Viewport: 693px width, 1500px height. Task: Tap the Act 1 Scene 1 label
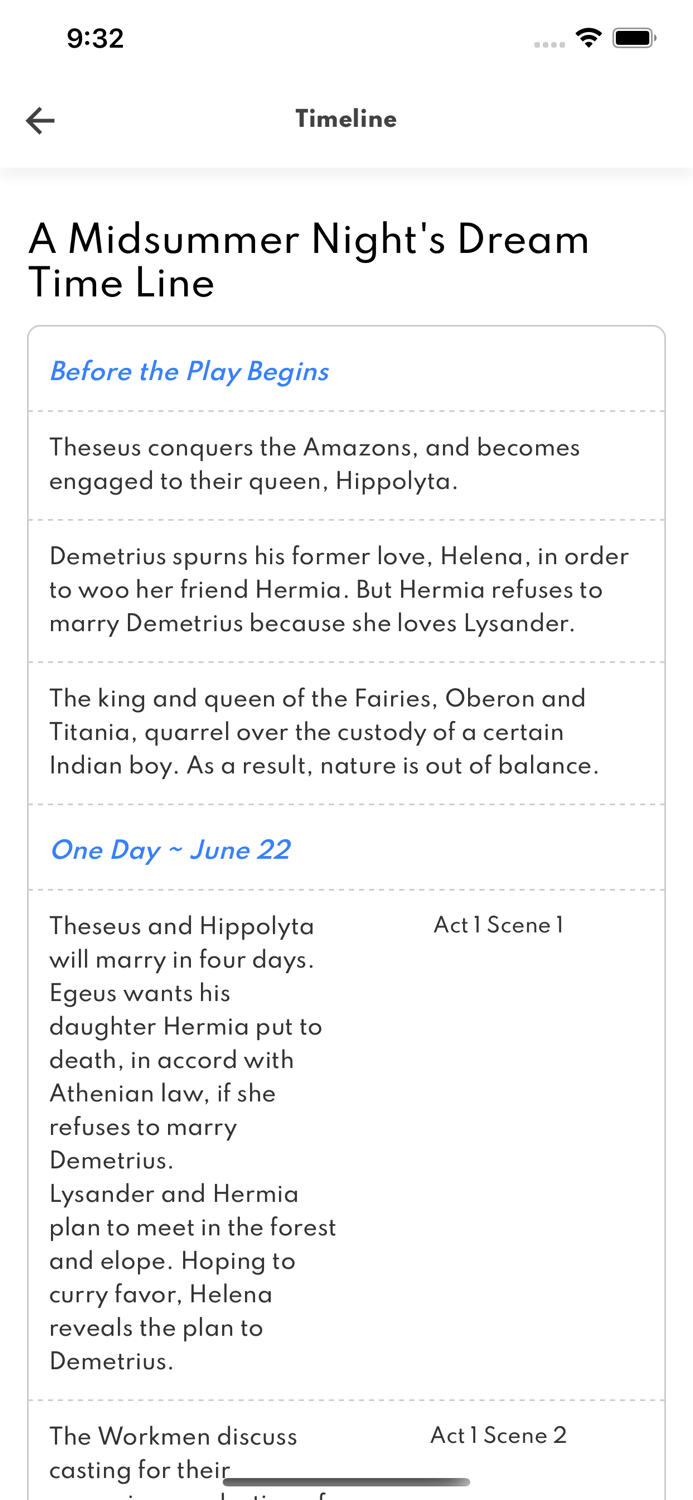(x=498, y=925)
